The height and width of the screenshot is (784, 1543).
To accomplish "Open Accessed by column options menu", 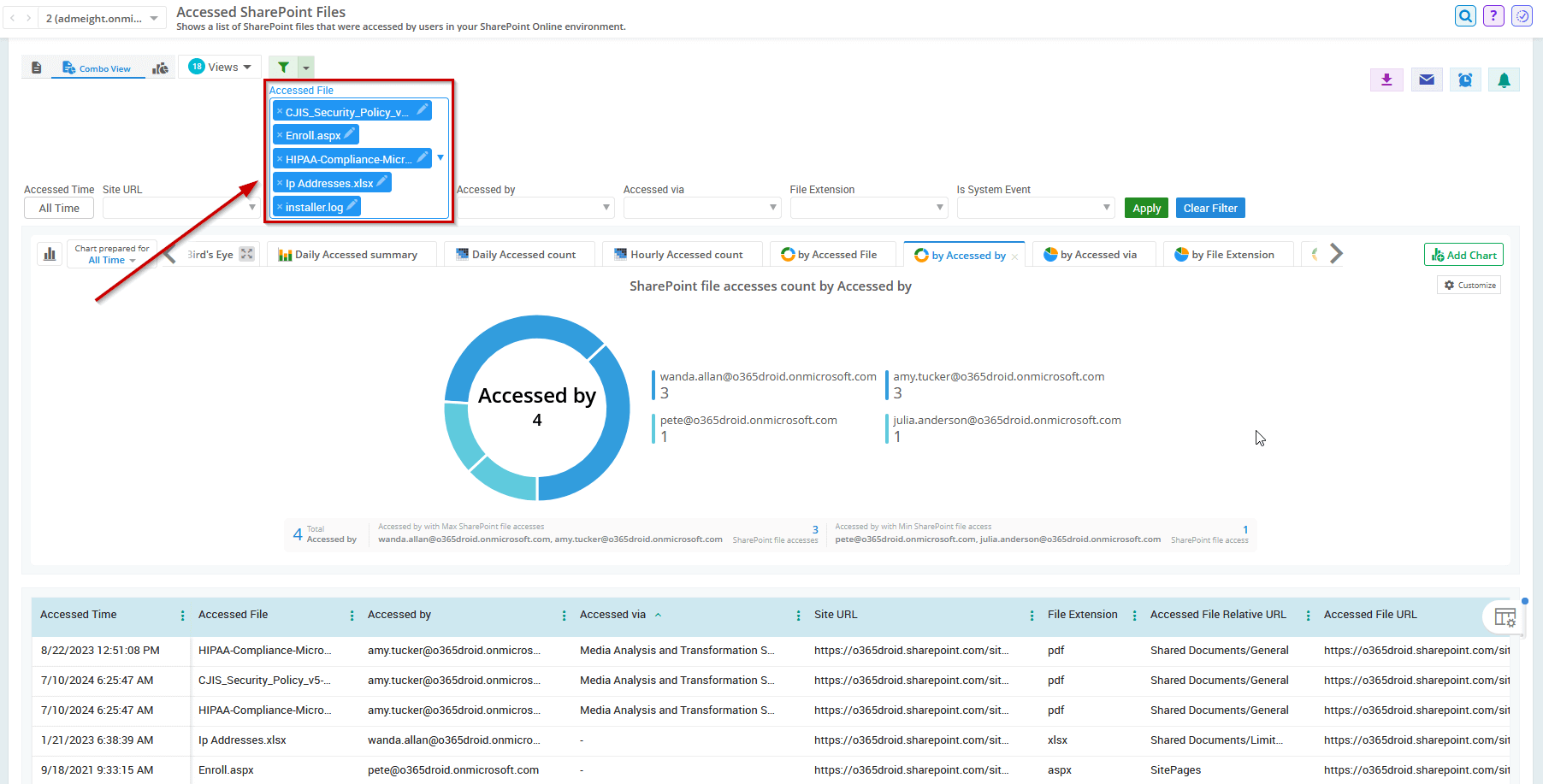I will point(564,616).
